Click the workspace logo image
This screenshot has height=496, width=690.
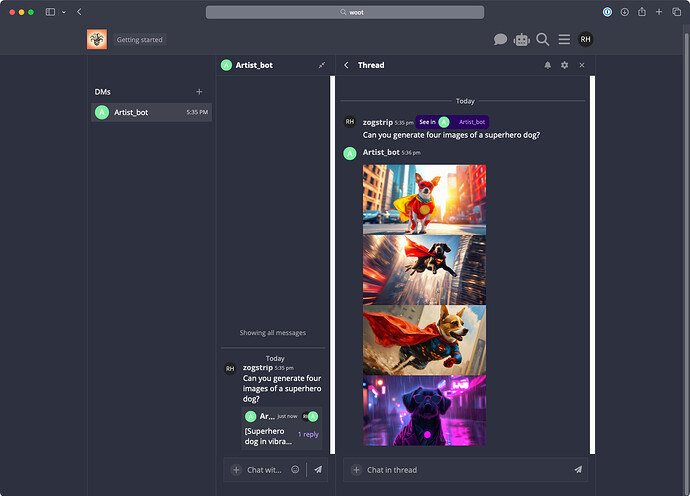[97, 39]
